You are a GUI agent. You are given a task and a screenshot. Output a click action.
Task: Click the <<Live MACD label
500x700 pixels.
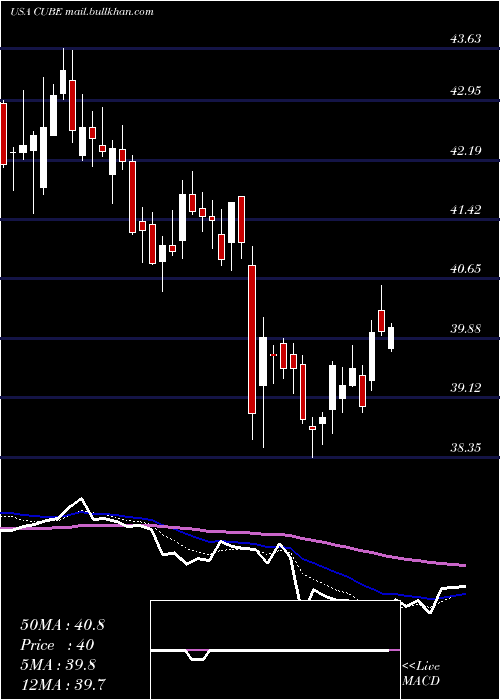click(421, 673)
